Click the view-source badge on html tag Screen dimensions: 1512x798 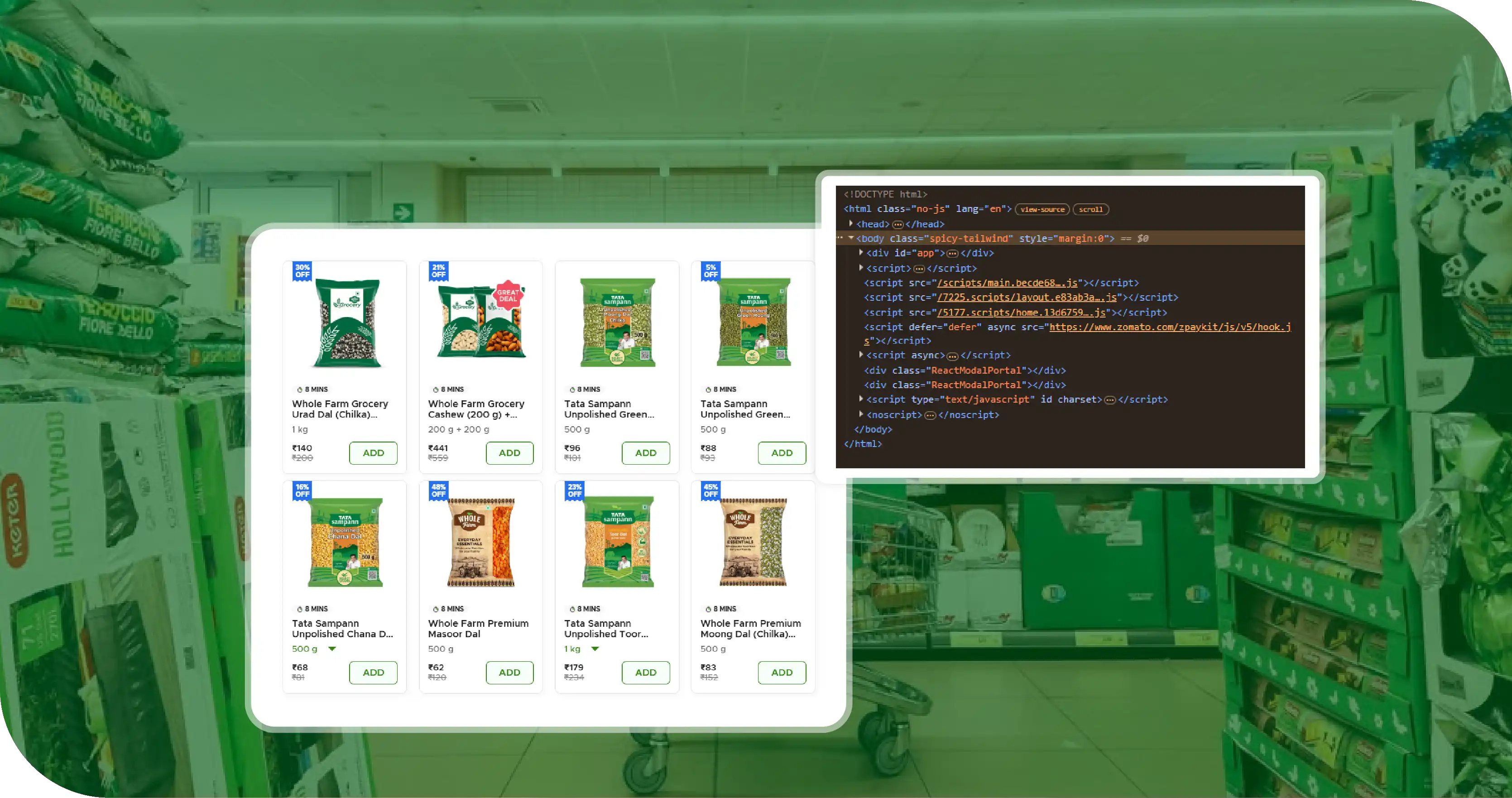point(1042,209)
